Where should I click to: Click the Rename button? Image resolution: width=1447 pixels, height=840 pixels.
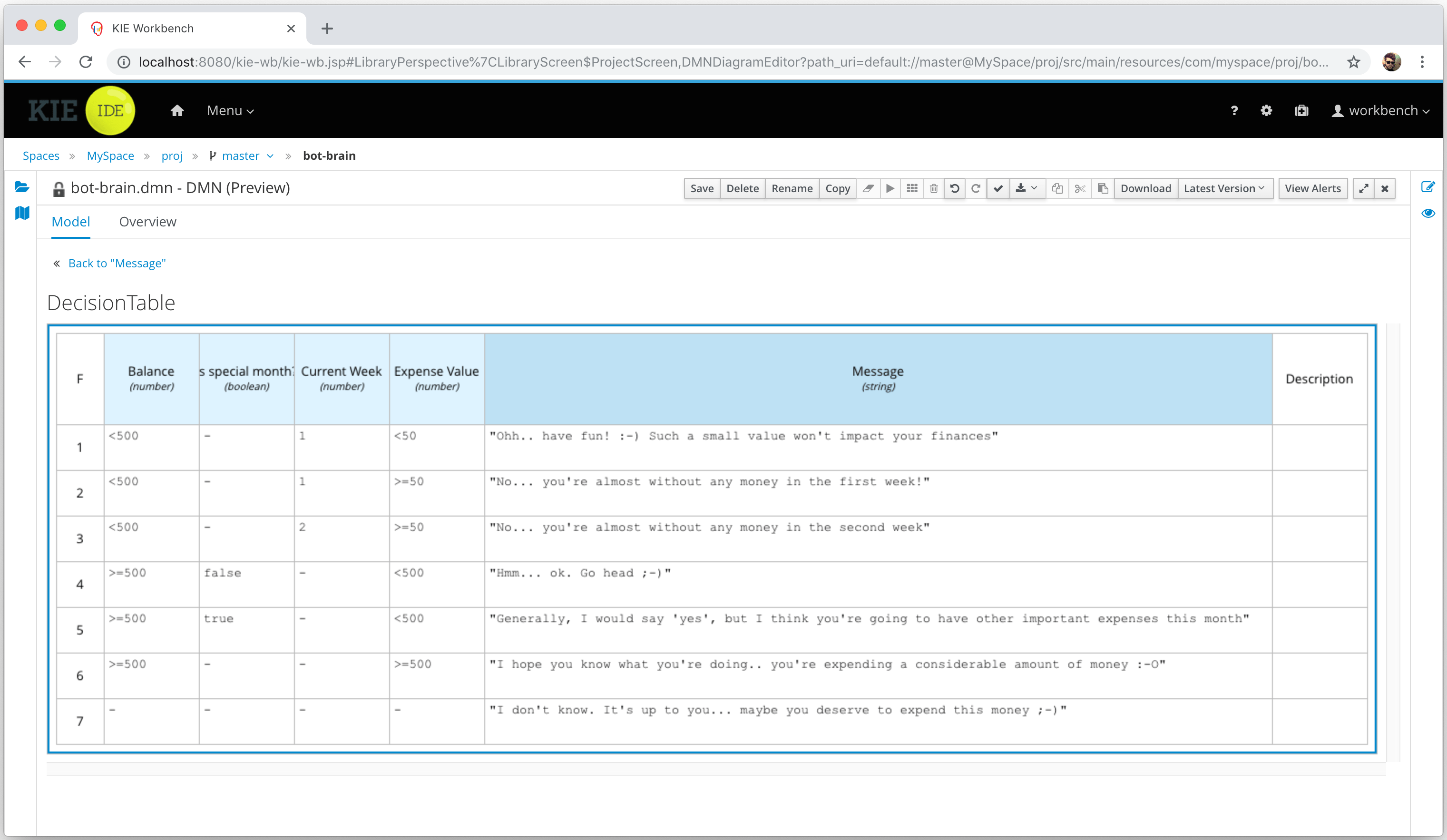tap(792, 188)
